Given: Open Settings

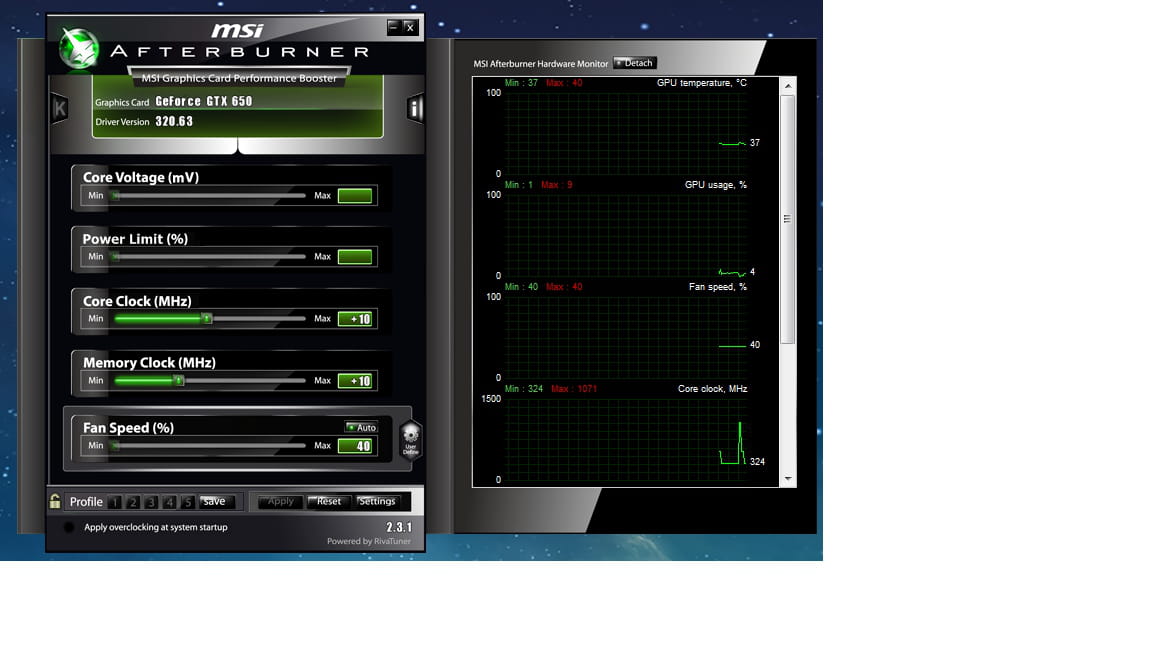Looking at the screenshot, I should (x=377, y=502).
